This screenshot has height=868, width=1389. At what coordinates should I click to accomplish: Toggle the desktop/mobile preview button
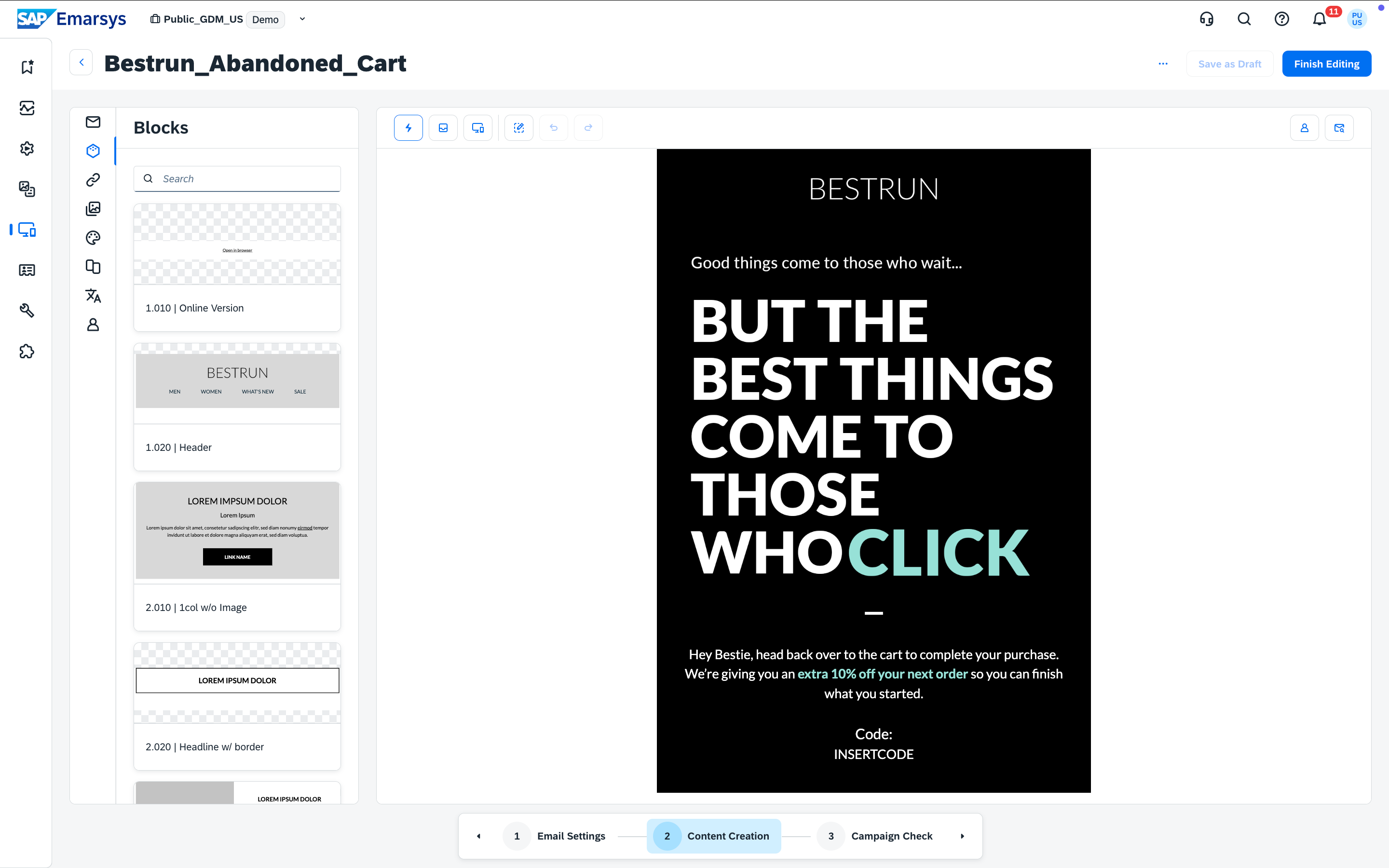tap(477, 127)
